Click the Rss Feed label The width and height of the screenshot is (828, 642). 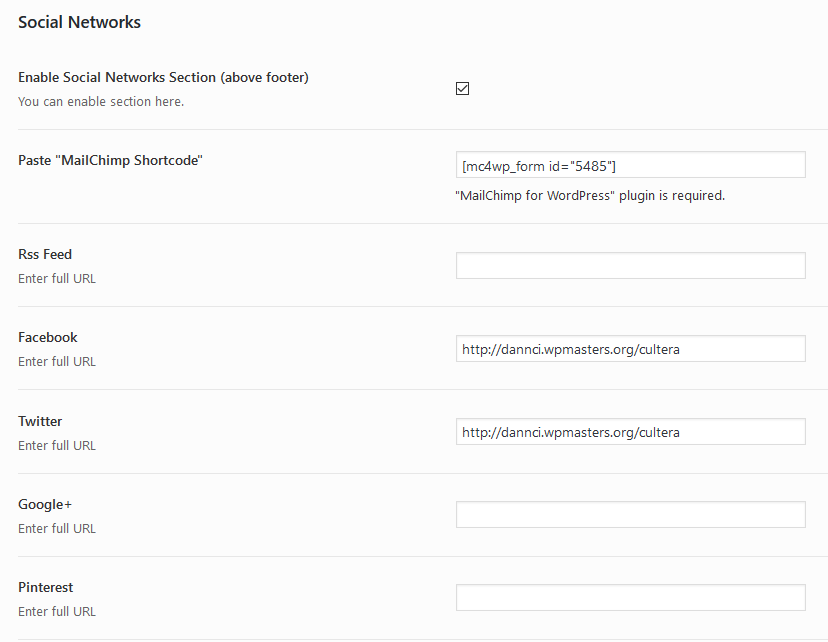[x=45, y=254]
